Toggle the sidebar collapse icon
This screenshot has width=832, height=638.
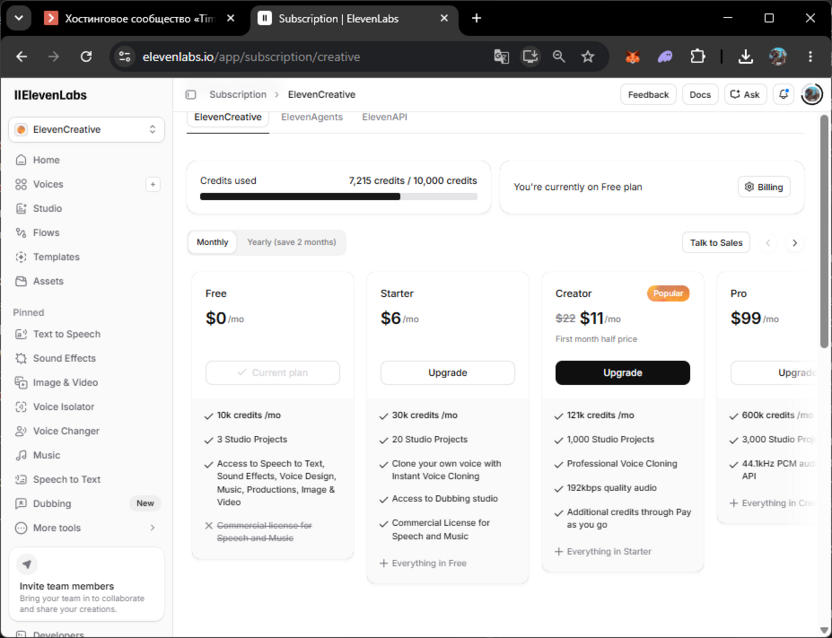[191, 94]
